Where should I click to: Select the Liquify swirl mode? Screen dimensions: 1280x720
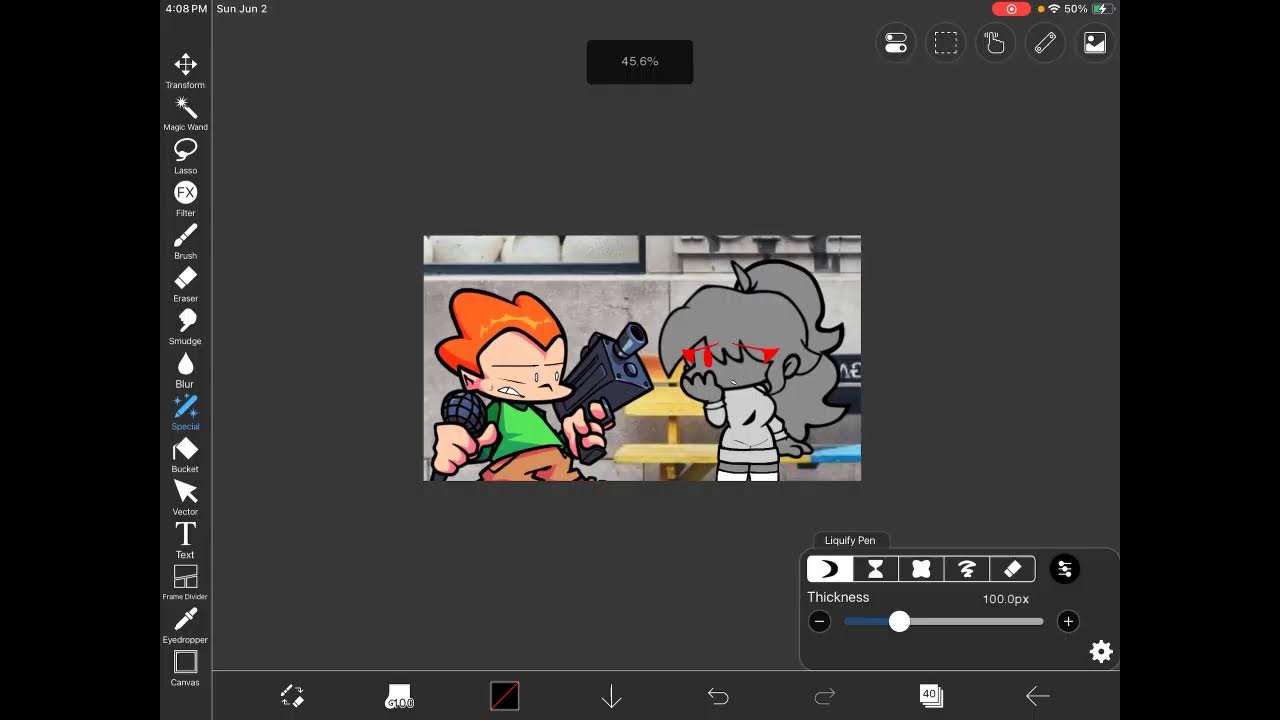[967, 569]
